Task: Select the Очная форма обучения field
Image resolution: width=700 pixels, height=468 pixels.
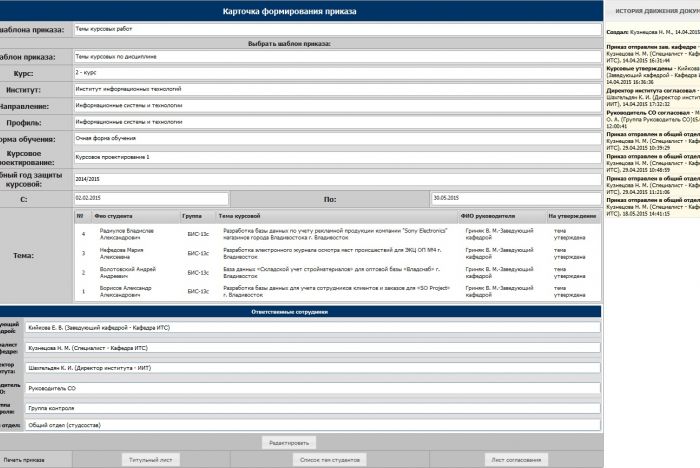Action: tap(336, 137)
